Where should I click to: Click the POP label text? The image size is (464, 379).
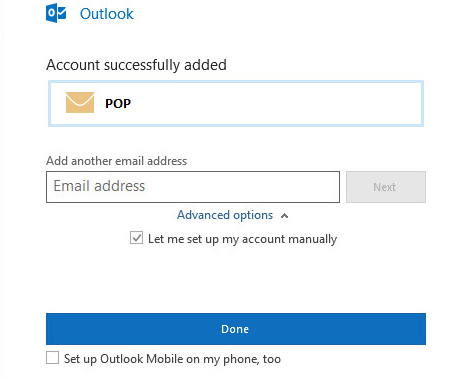[118, 104]
